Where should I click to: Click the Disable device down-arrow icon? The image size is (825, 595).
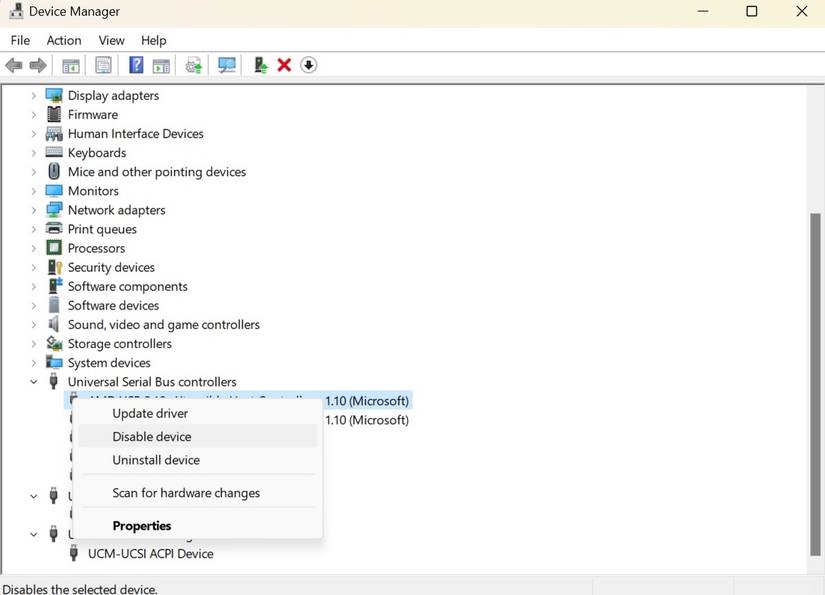[308, 65]
